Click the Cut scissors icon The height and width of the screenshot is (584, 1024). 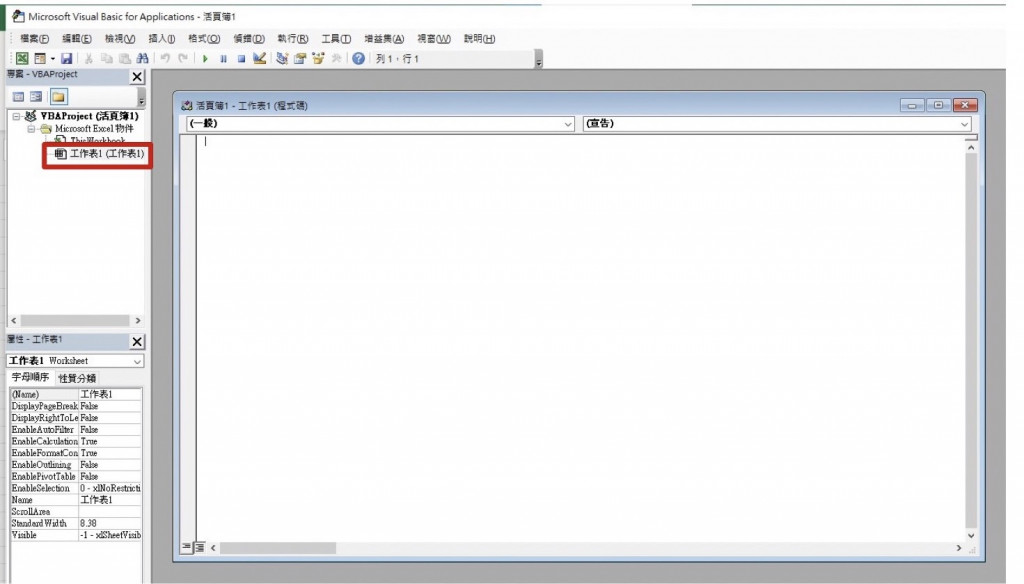[89, 59]
